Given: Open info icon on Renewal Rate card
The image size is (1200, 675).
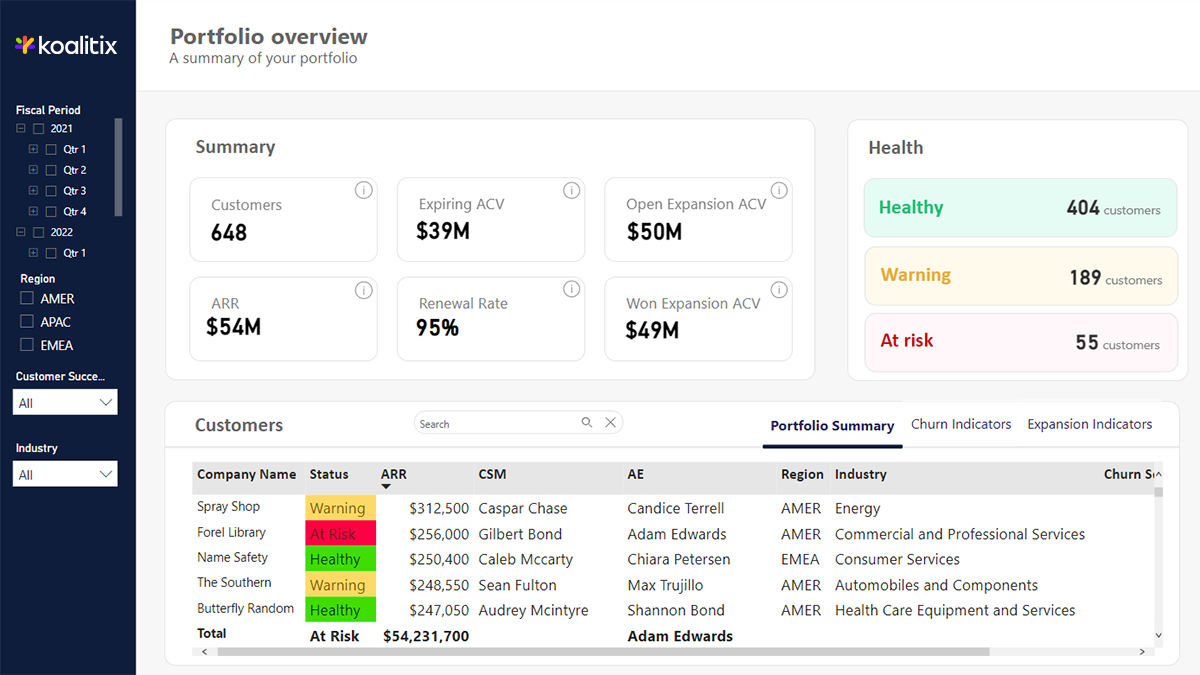Looking at the screenshot, I should click(x=572, y=289).
